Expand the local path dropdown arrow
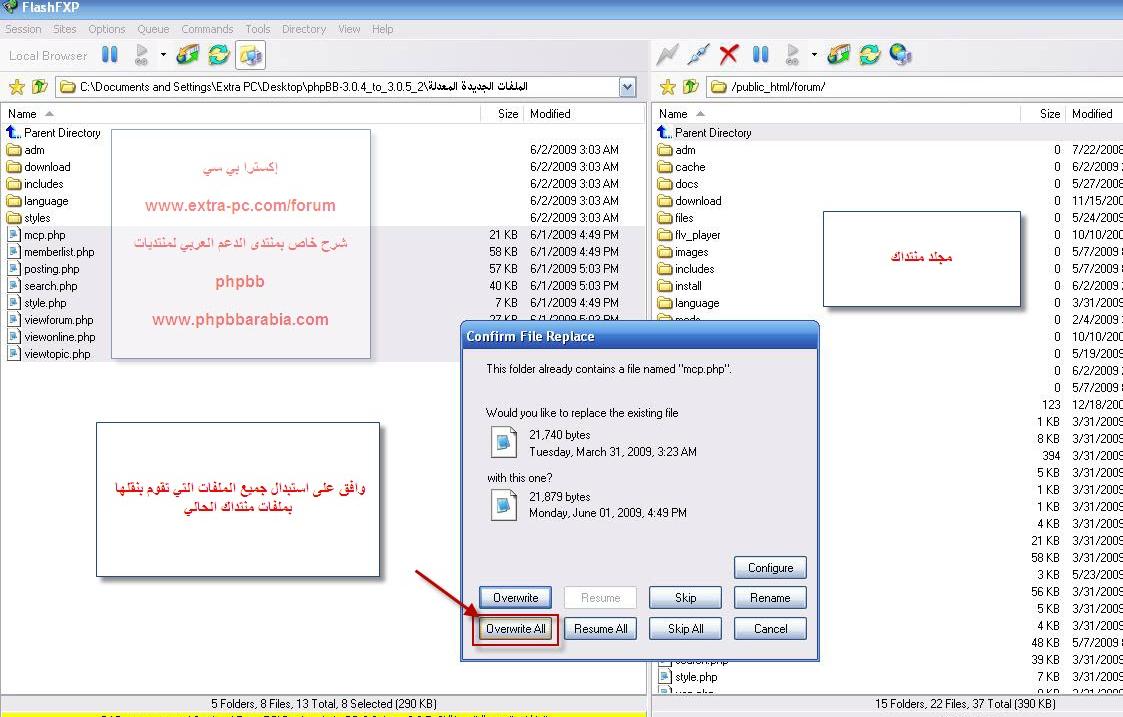Image resolution: width=1123 pixels, height=717 pixels. coord(627,87)
